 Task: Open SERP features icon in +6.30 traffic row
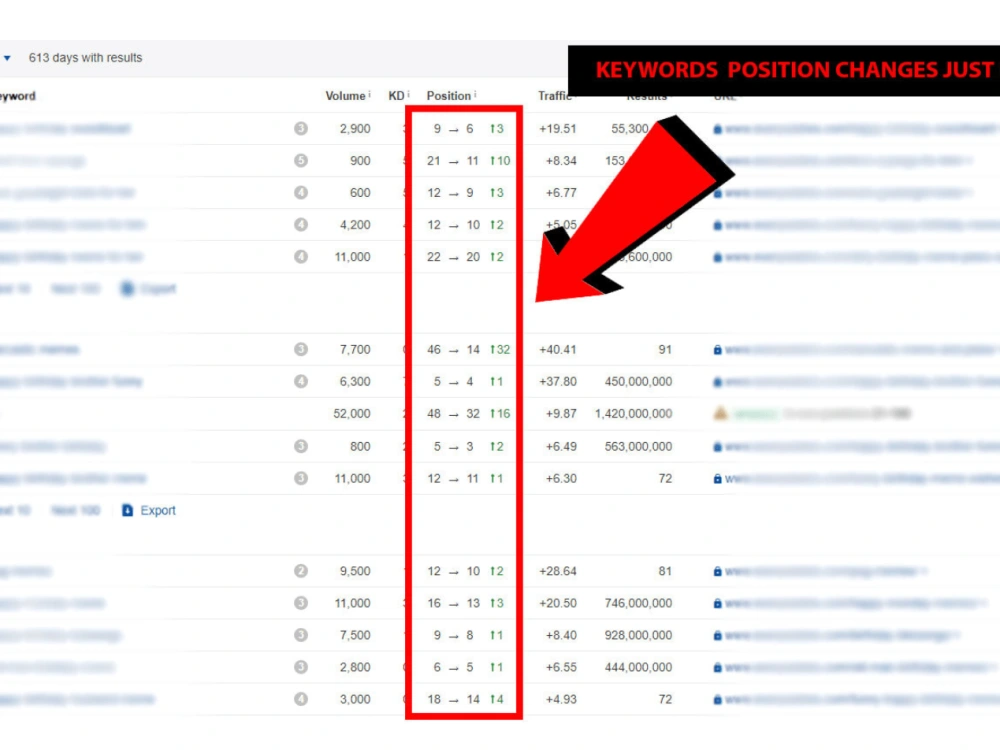(301, 478)
